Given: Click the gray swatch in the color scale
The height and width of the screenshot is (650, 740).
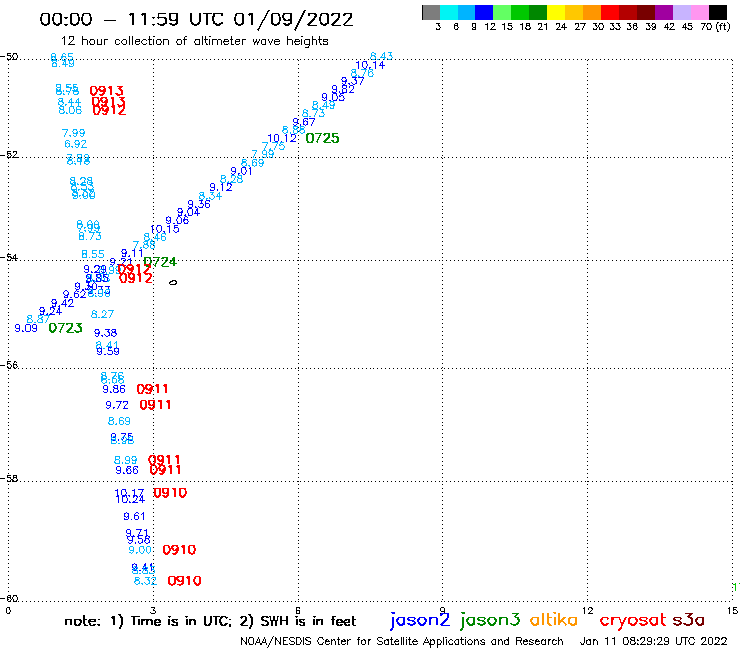Looking at the screenshot, I should 431,13.
